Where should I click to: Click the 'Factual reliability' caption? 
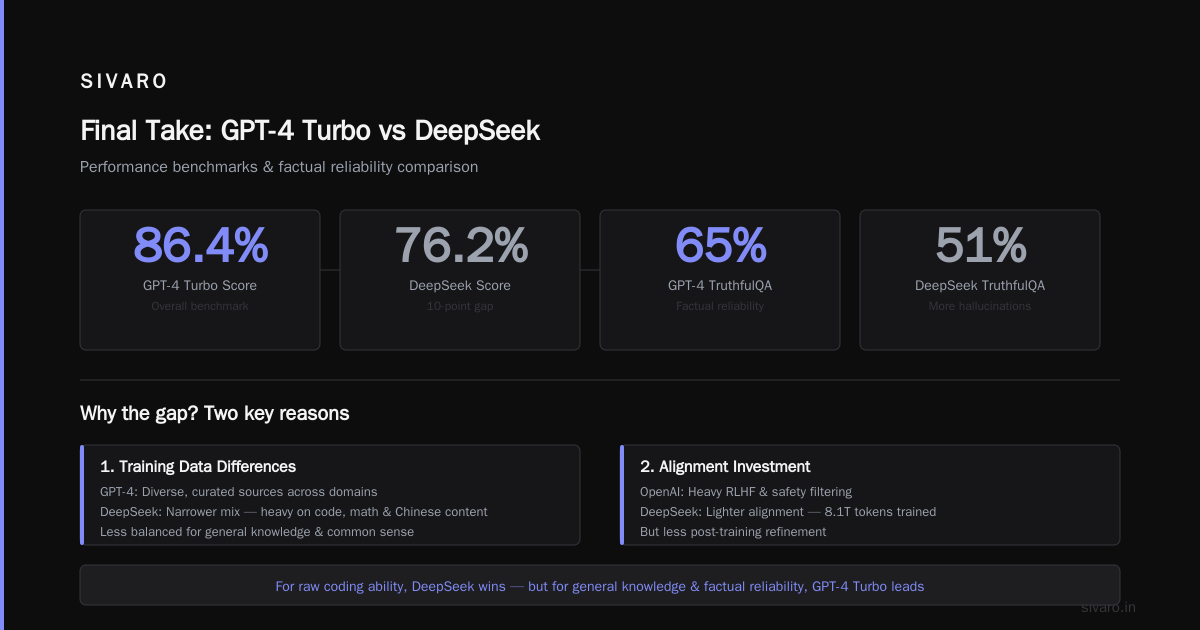720,306
